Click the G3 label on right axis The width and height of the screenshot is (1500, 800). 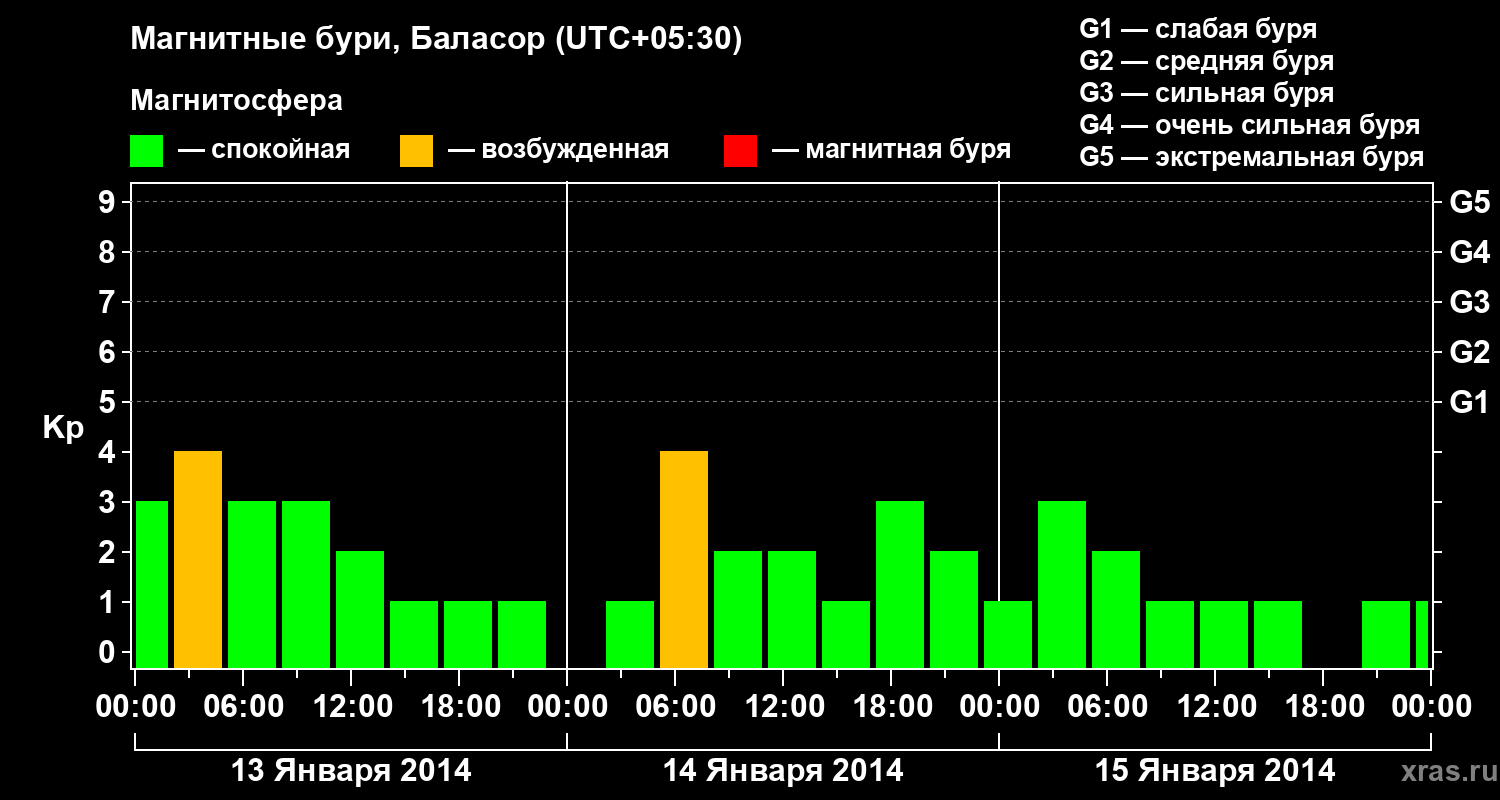pyautogui.click(x=1469, y=302)
